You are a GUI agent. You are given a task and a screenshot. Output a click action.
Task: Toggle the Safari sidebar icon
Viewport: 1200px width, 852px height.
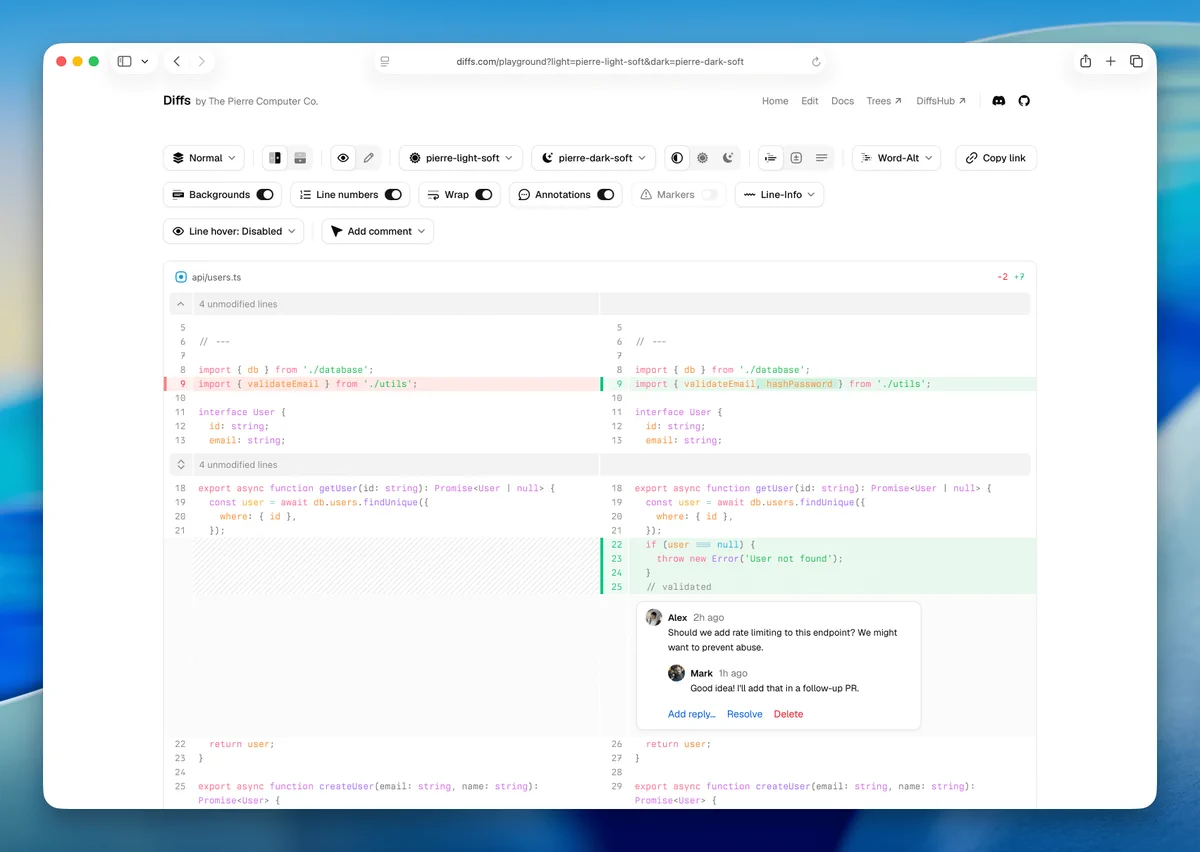(x=124, y=61)
